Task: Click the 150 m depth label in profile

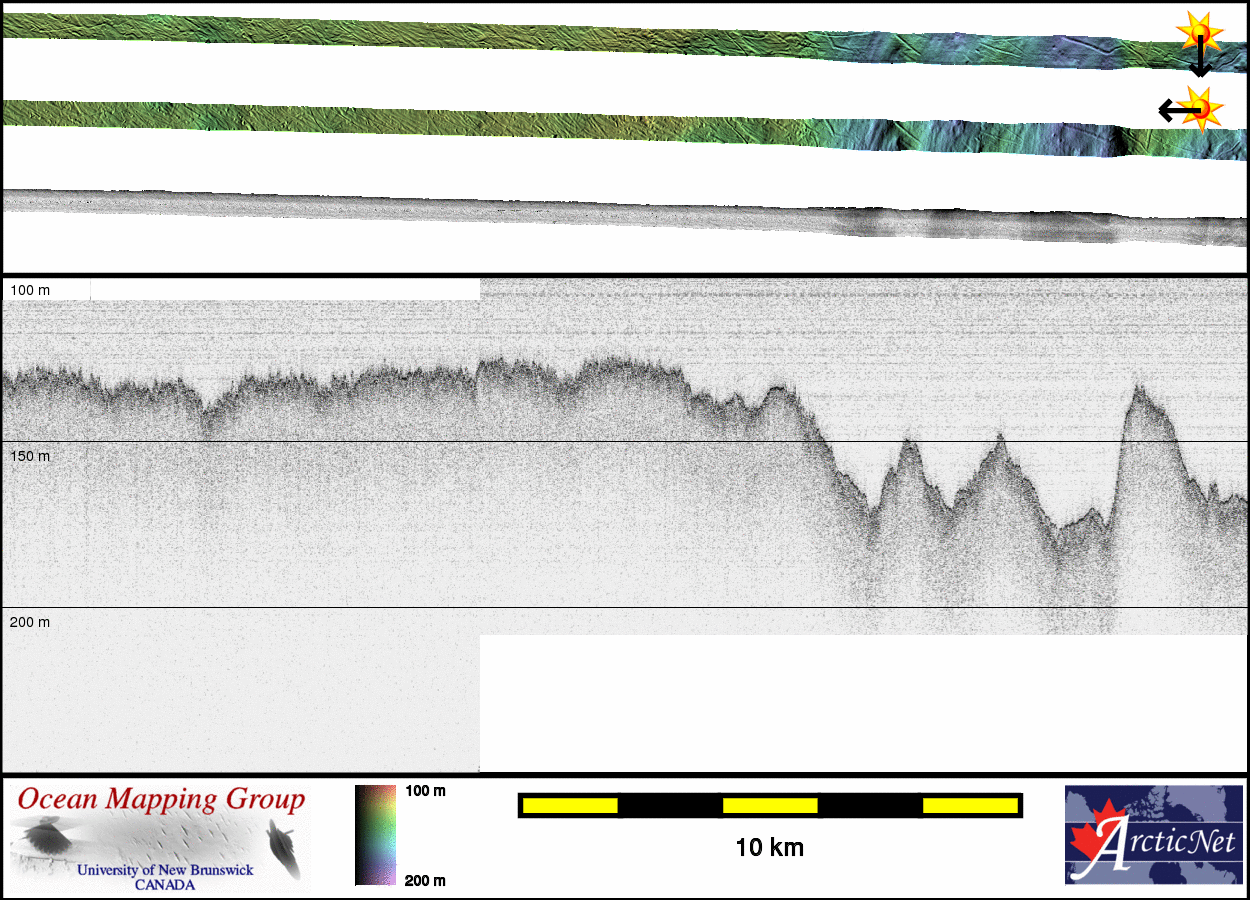Action: [x=30, y=456]
